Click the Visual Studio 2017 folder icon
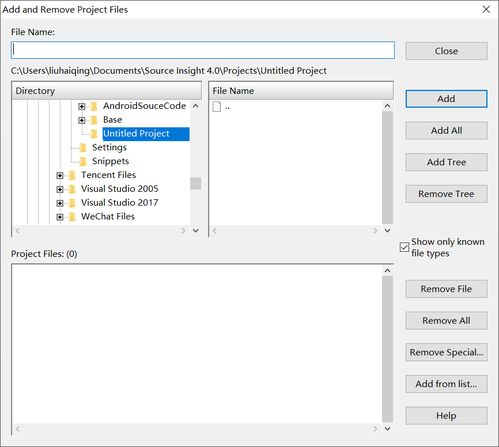 click(x=72, y=203)
